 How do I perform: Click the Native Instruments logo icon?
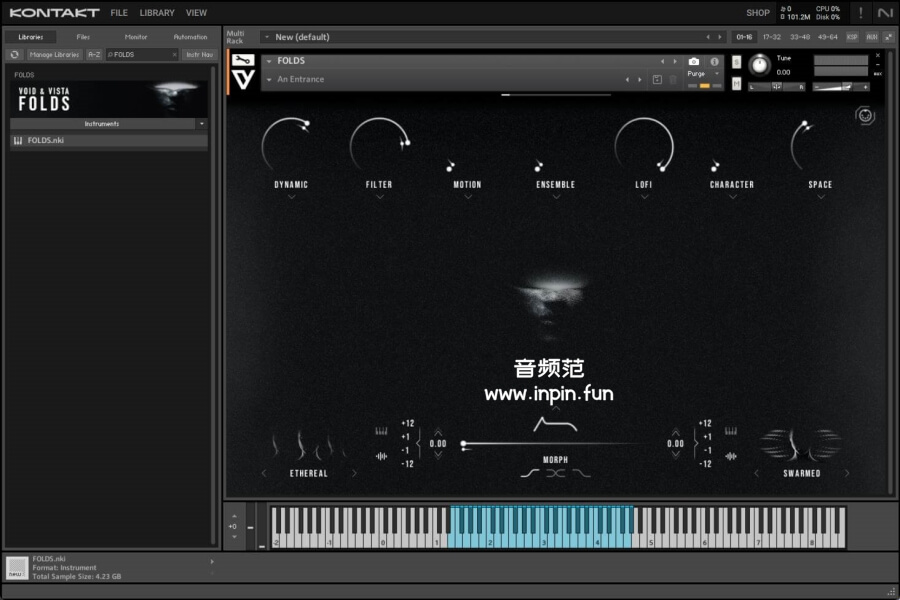pyautogui.click(x=885, y=13)
